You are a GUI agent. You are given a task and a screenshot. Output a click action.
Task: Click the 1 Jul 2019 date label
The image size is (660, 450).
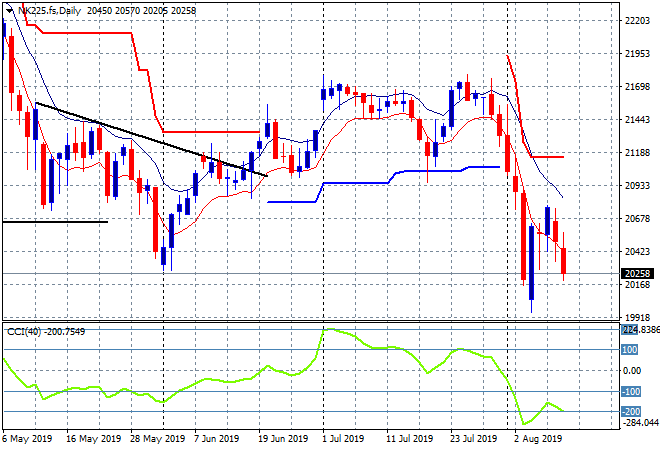pyautogui.click(x=342, y=439)
